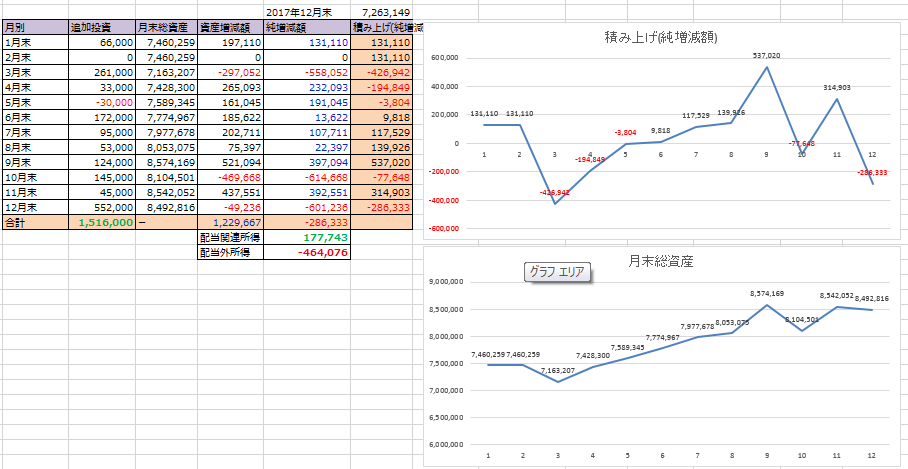
Task: Click the 537,020 data label in chart
Action: pos(766,56)
